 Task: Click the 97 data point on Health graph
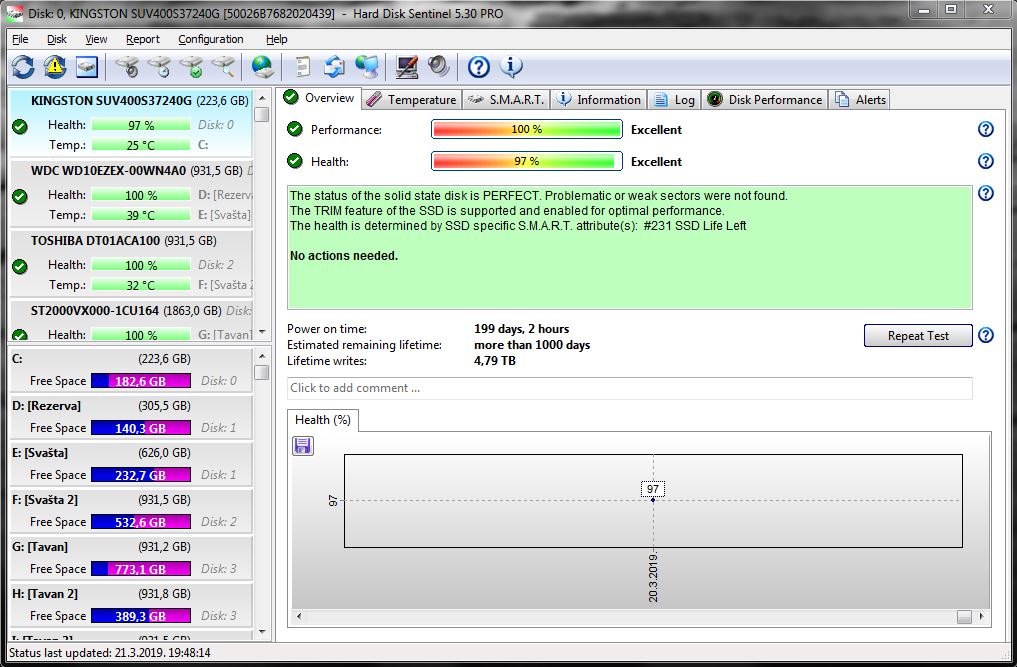(653, 500)
